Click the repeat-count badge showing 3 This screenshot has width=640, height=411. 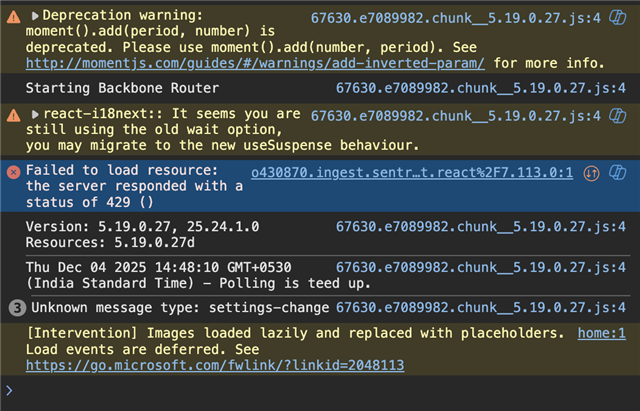[x=13, y=307]
